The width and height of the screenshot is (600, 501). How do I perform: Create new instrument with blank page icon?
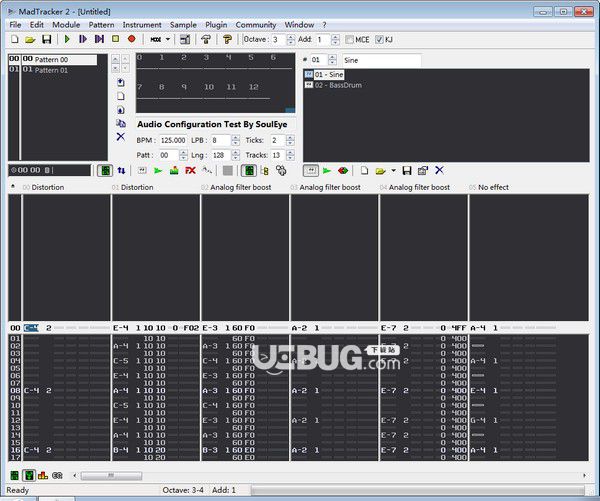point(364,170)
